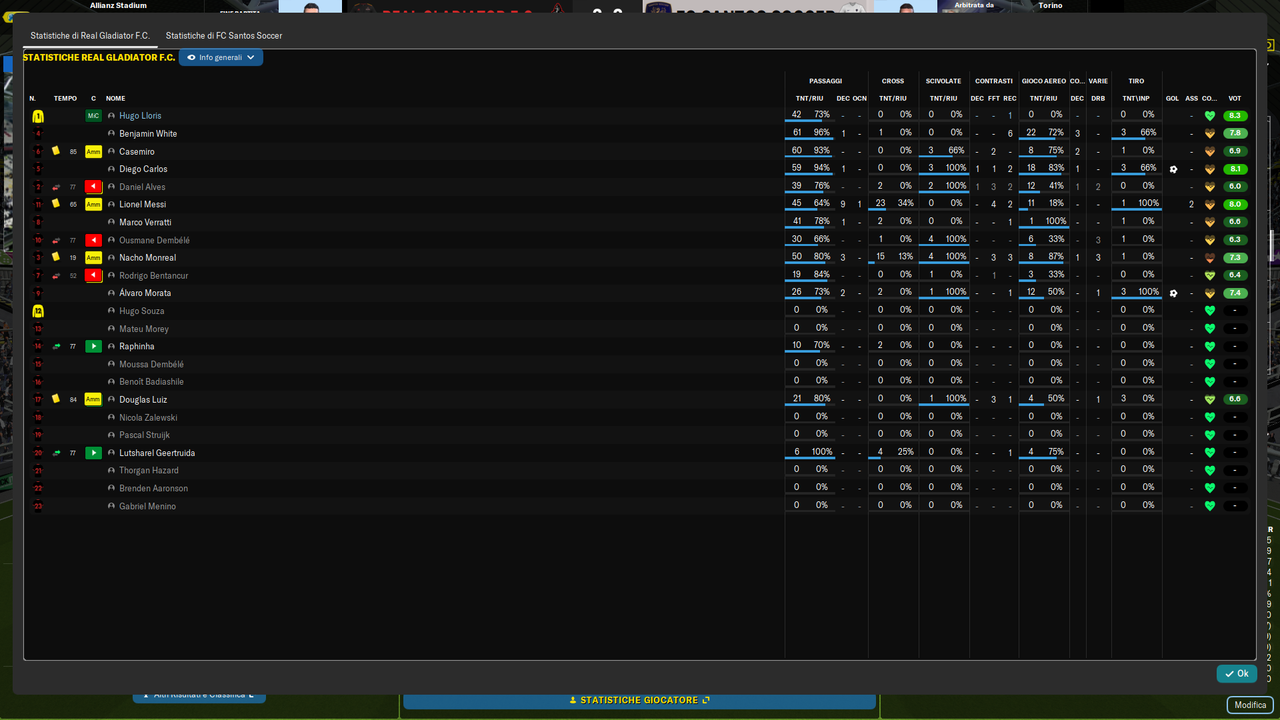Click the person icon beside Raphinha
1280x720 pixels.
coord(112,347)
